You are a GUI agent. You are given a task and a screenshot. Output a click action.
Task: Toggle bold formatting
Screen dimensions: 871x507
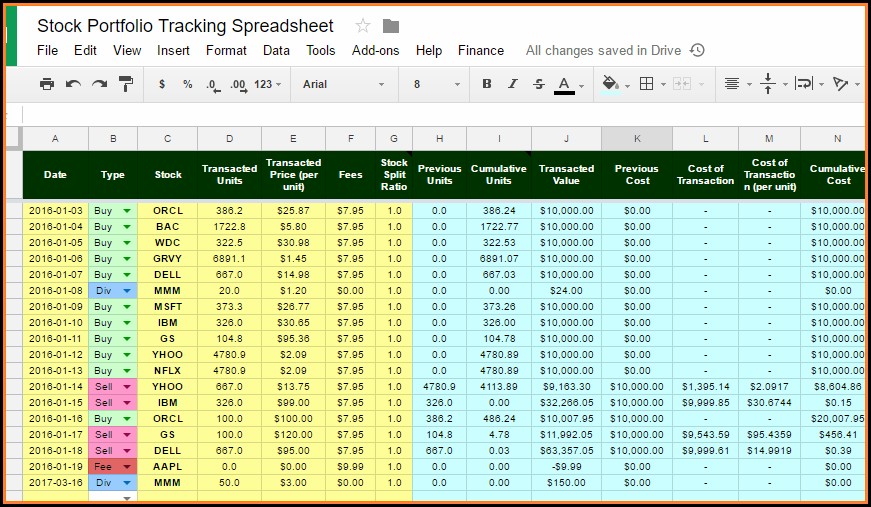coord(487,84)
